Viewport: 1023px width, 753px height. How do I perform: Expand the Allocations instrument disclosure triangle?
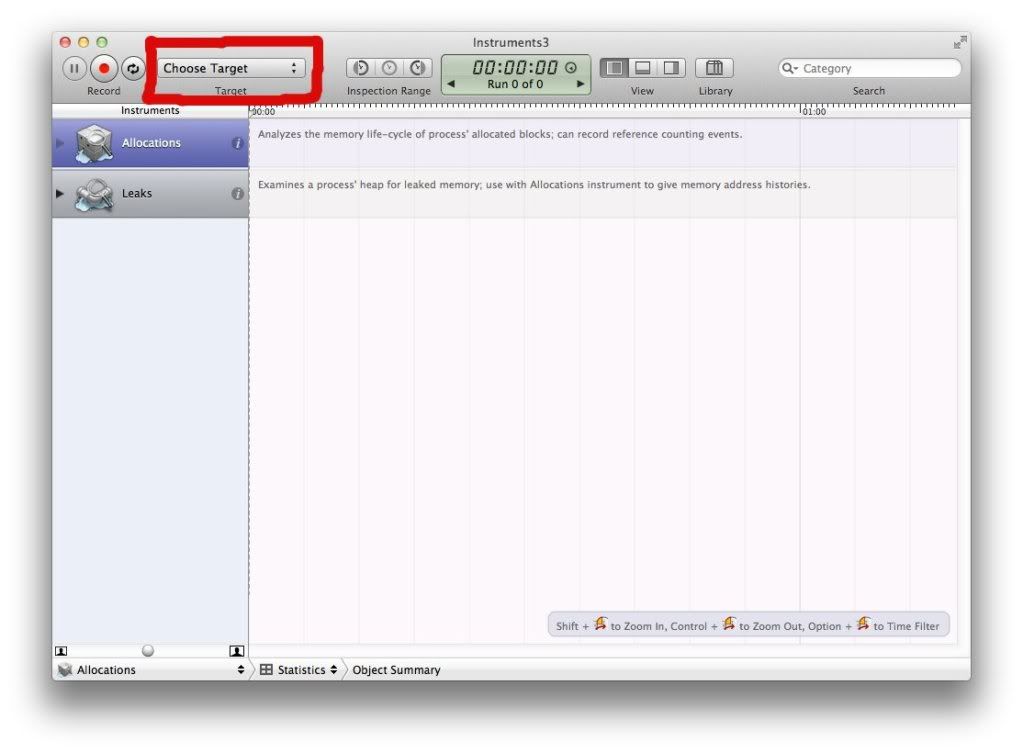(60, 143)
